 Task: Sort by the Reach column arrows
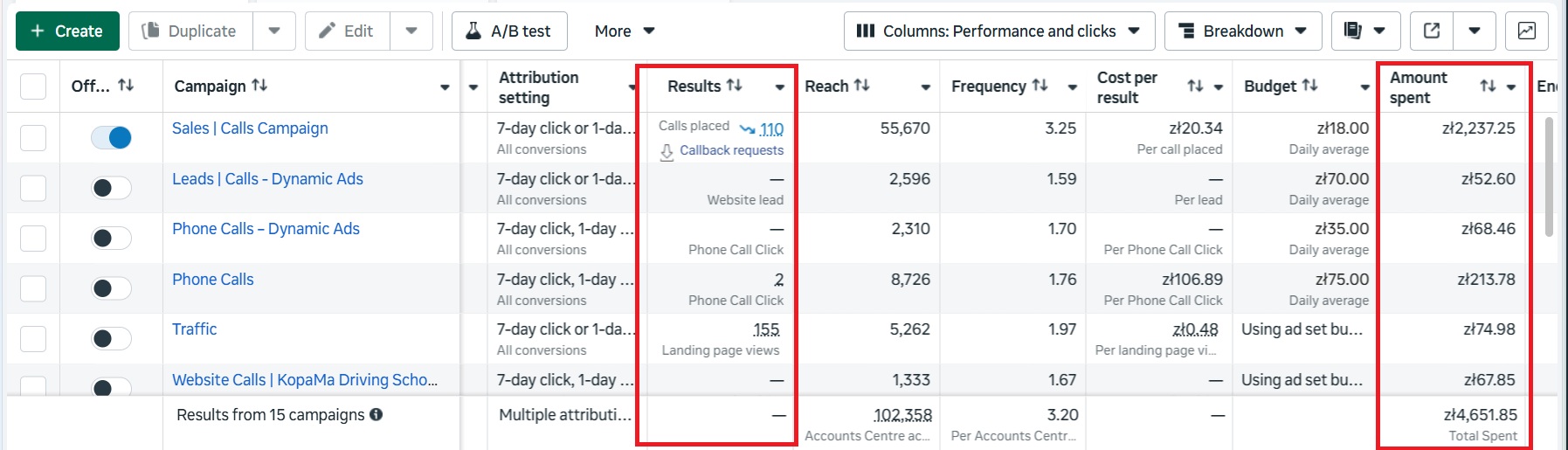click(x=862, y=86)
